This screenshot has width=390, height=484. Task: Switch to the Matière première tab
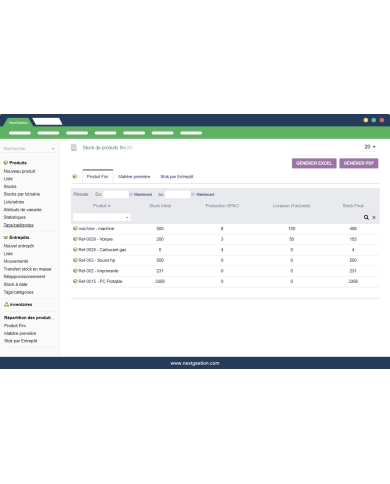tap(134, 176)
